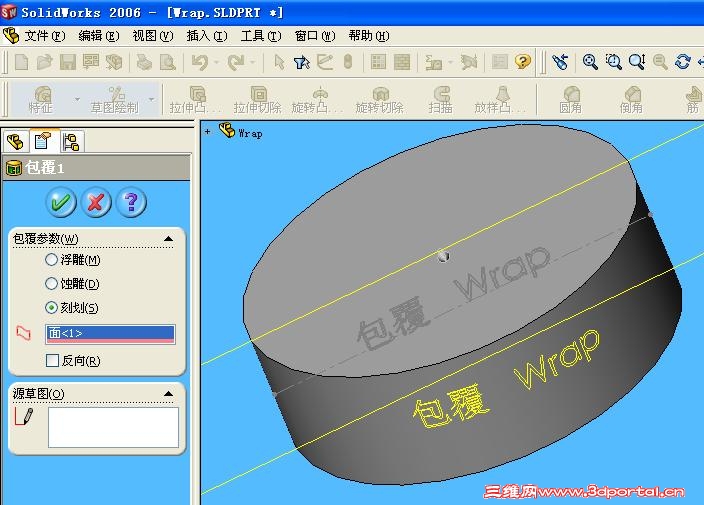Open the 工具(T) menu
Viewport: 704px width, 505px height.
(261, 35)
